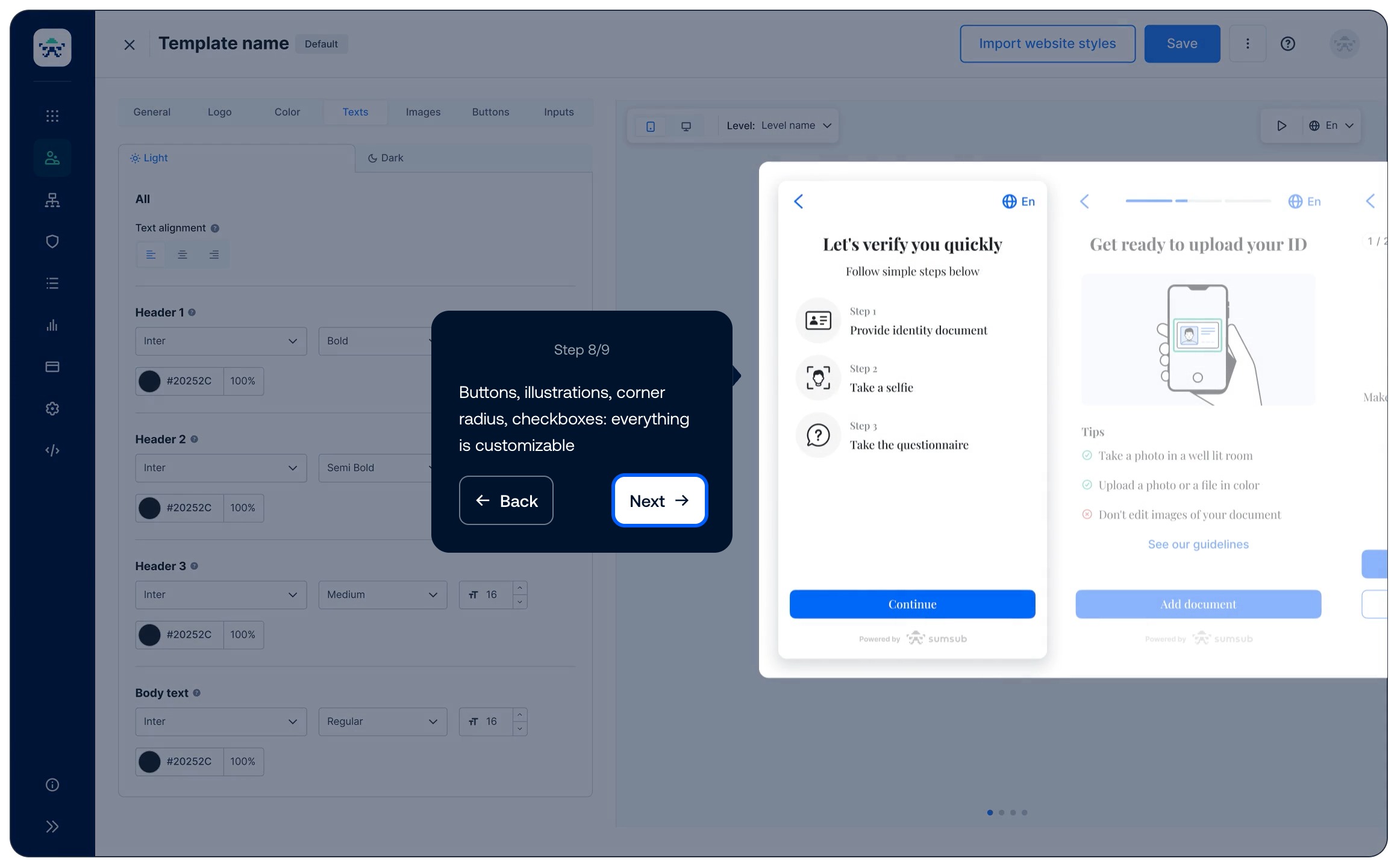
Task: Open the Header 3 font family dropdown
Action: click(220, 594)
